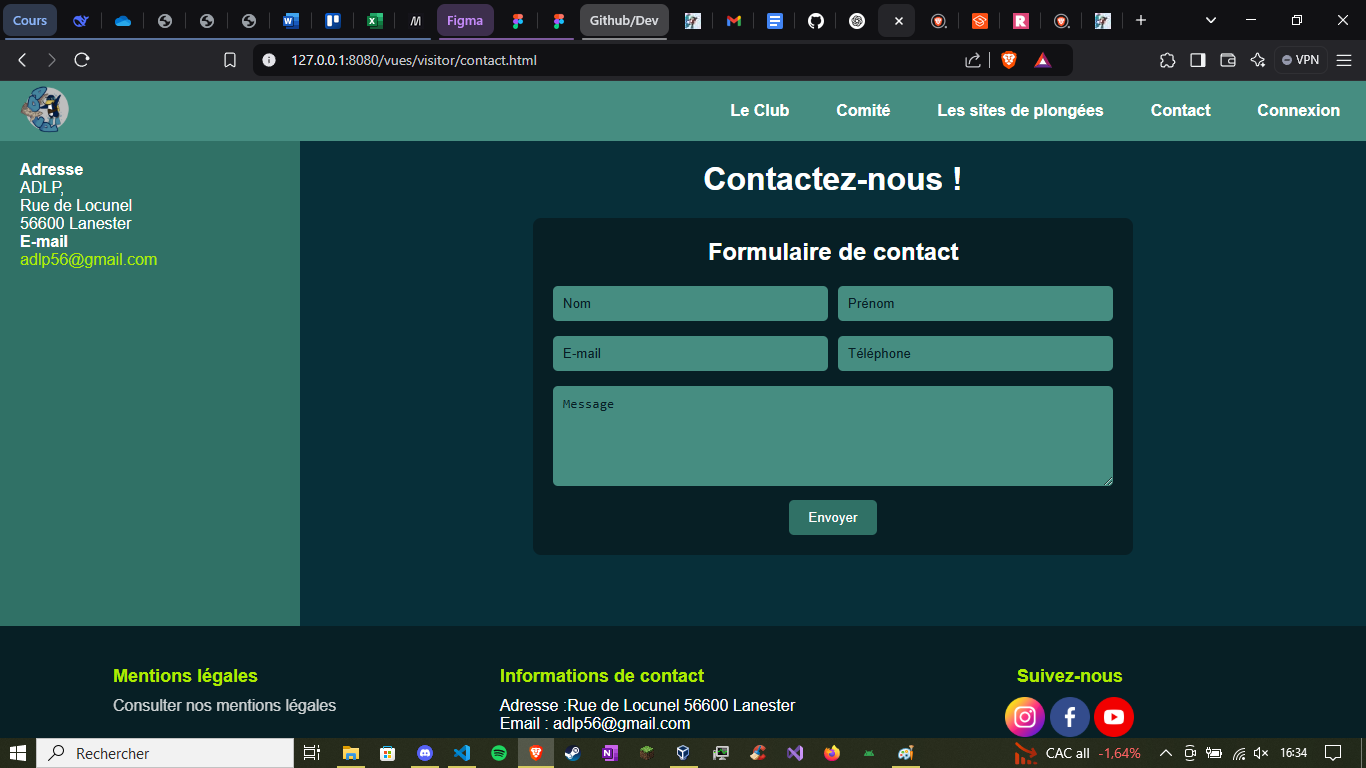Click the Prénom input field
This screenshot has width=1366, height=768.
pyautogui.click(x=975, y=303)
